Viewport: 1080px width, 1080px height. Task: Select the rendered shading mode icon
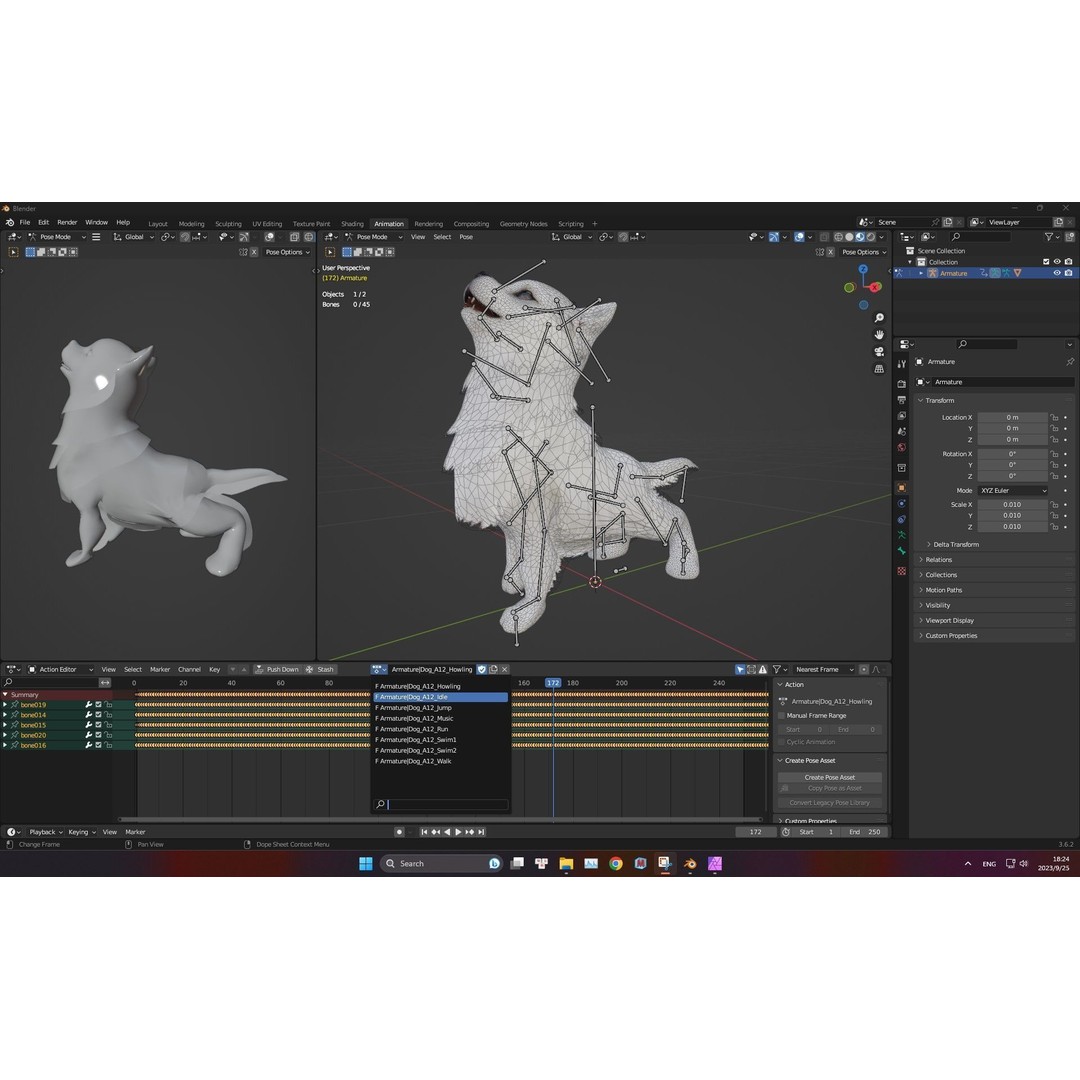871,237
